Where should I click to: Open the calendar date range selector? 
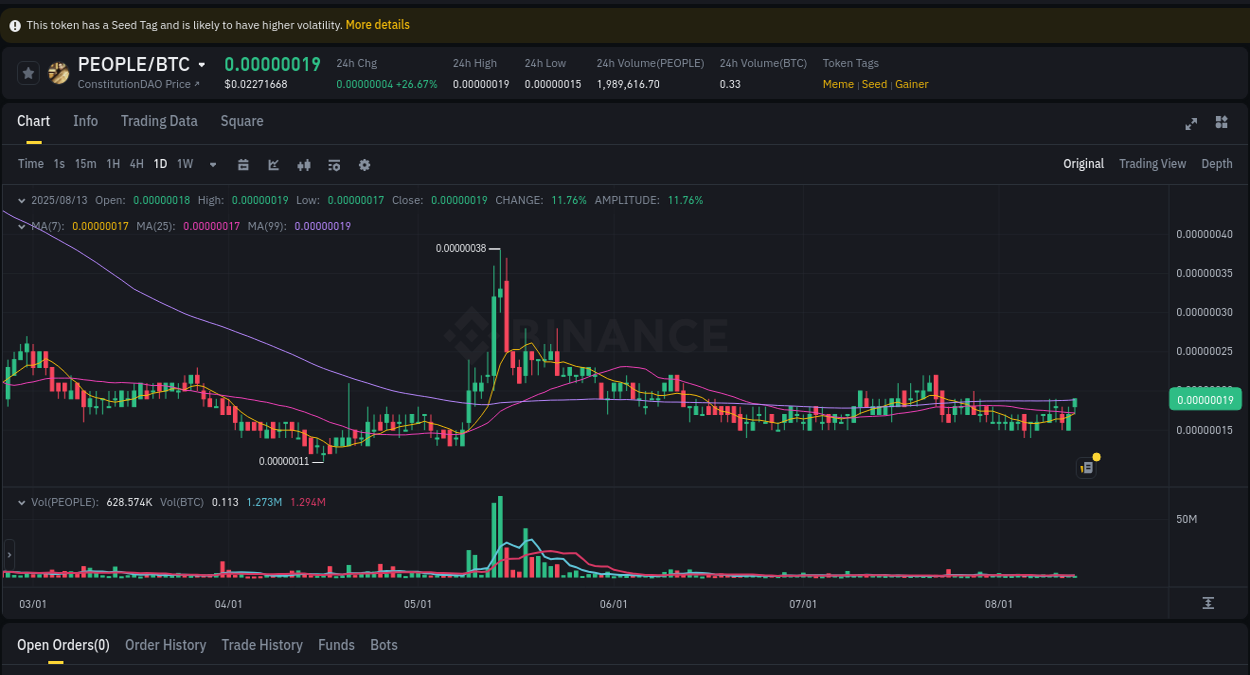coord(243,164)
